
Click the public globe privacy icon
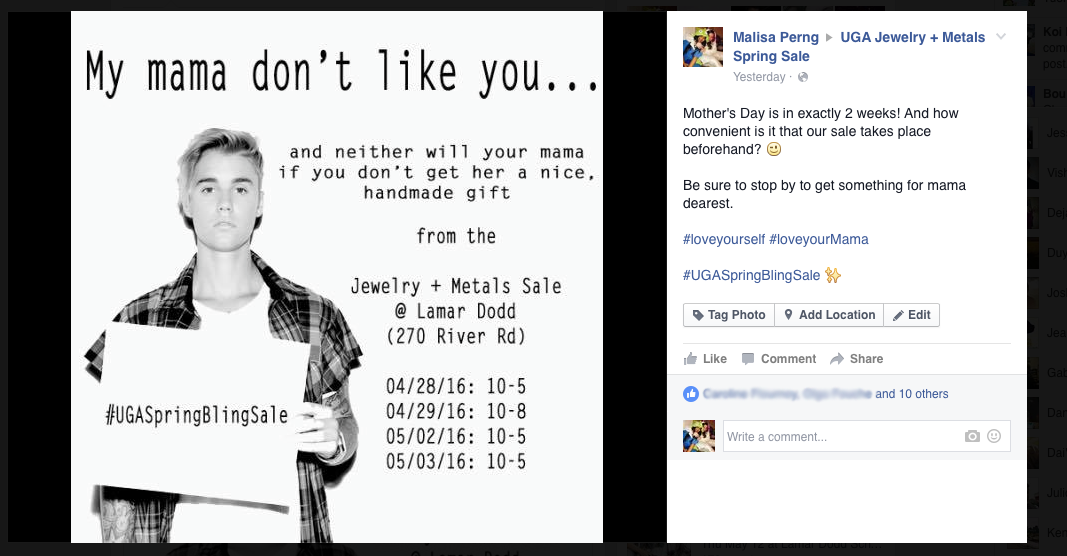click(803, 77)
